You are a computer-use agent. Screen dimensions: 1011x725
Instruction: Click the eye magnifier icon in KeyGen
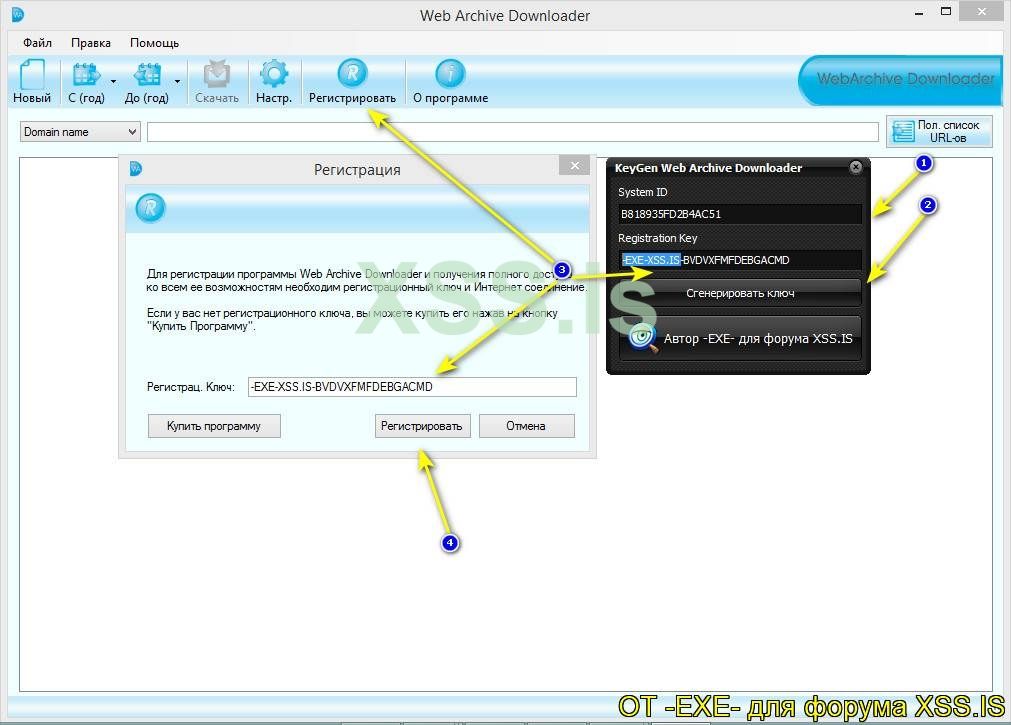[643, 338]
